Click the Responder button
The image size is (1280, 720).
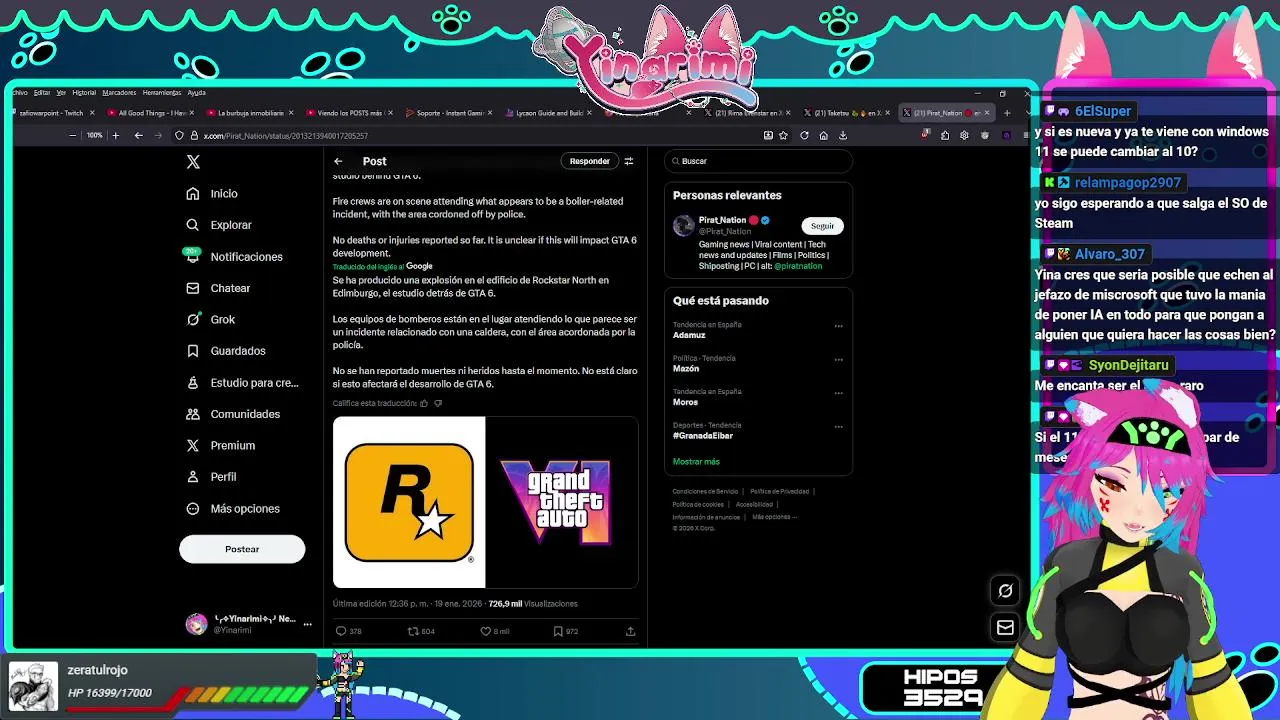589,161
